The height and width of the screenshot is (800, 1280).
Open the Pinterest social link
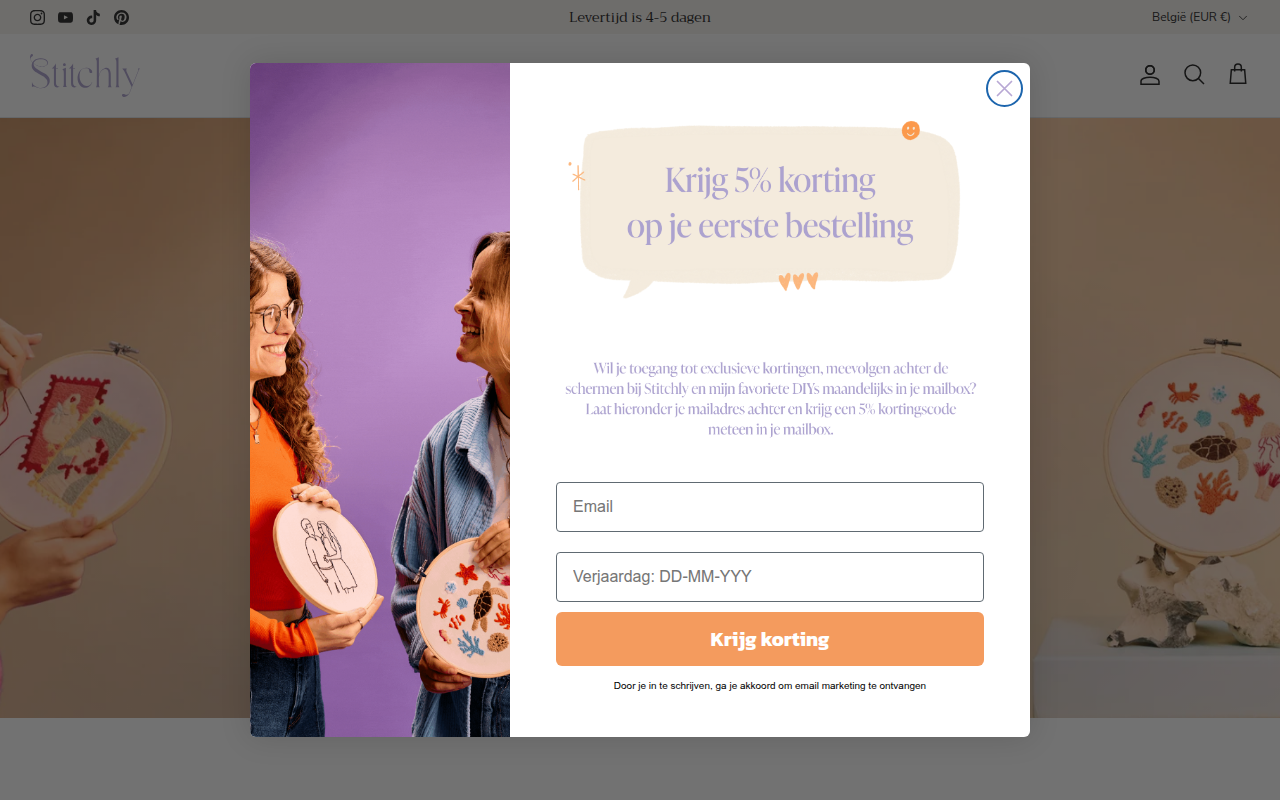121,17
